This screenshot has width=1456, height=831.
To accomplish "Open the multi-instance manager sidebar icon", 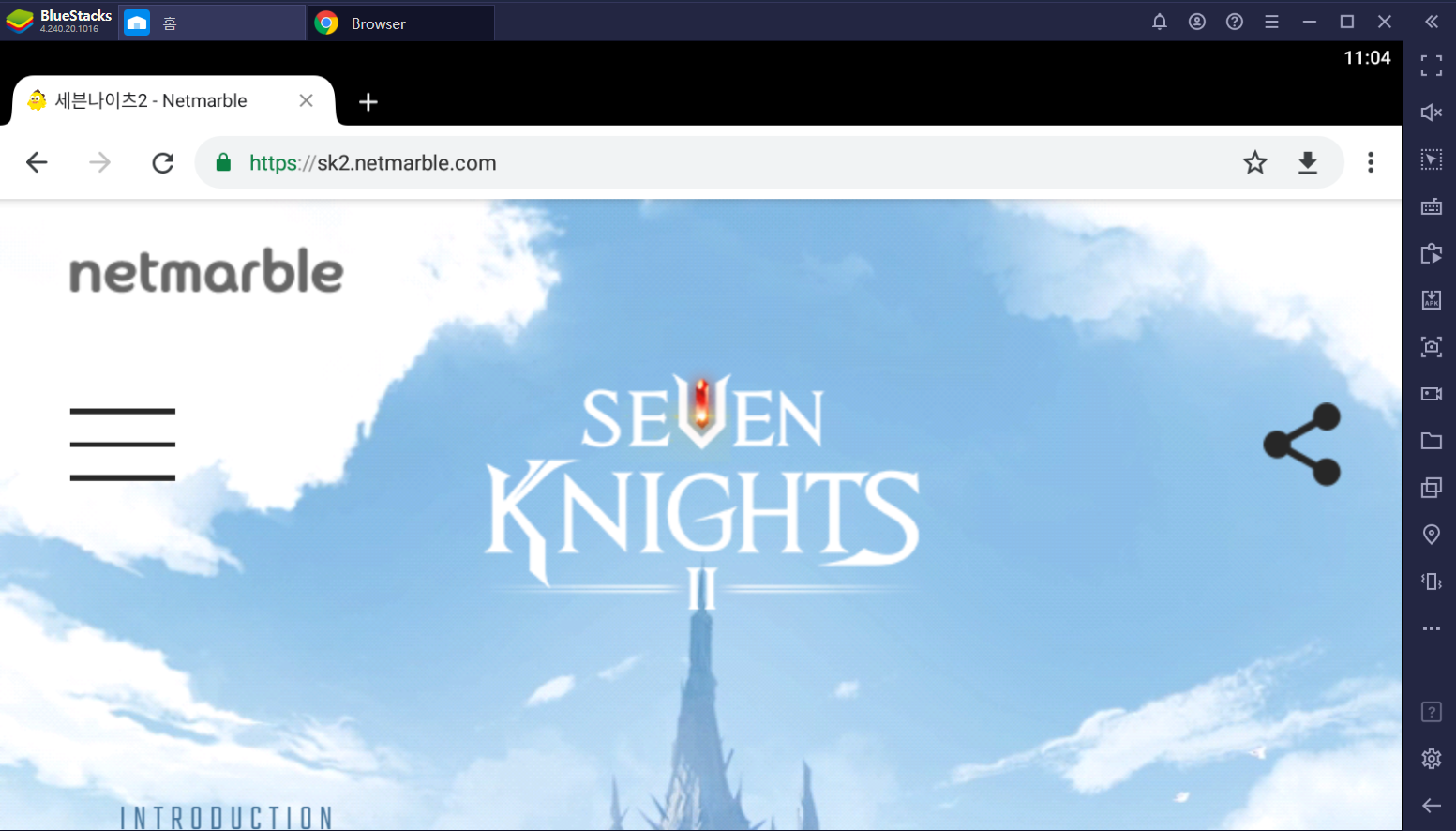I will pyautogui.click(x=1432, y=488).
